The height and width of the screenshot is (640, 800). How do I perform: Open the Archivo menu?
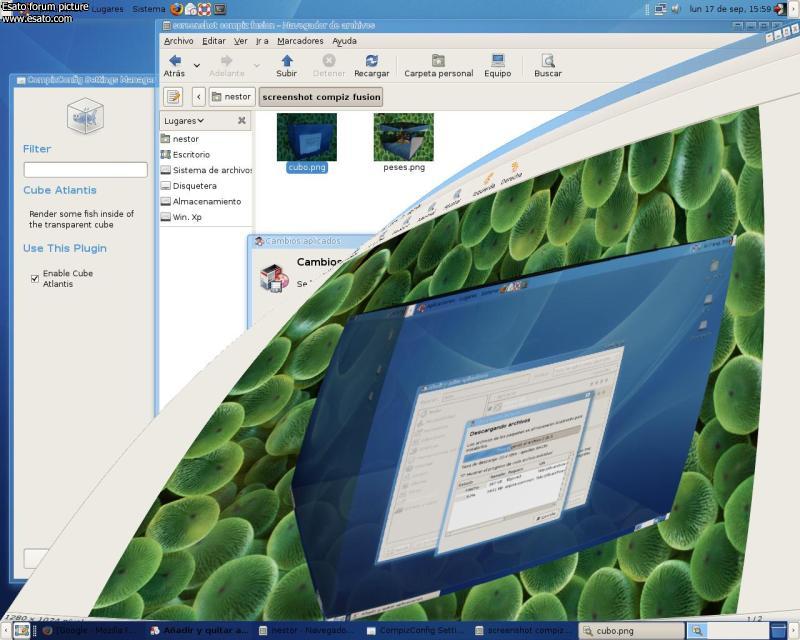click(178, 41)
